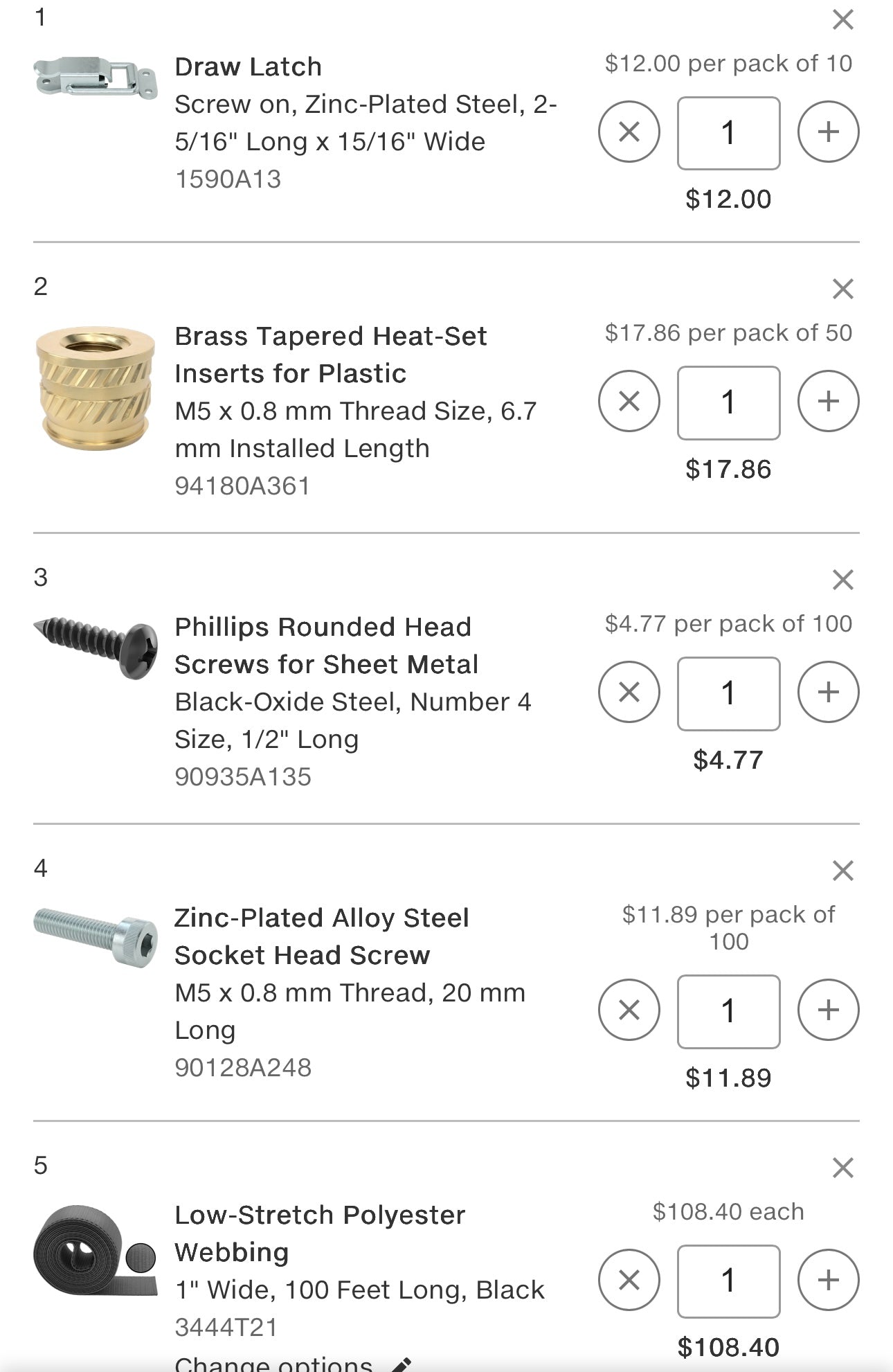
Task: Add another Low-Stretch Polyester Webbing roll
Action: coord(828,1280)
